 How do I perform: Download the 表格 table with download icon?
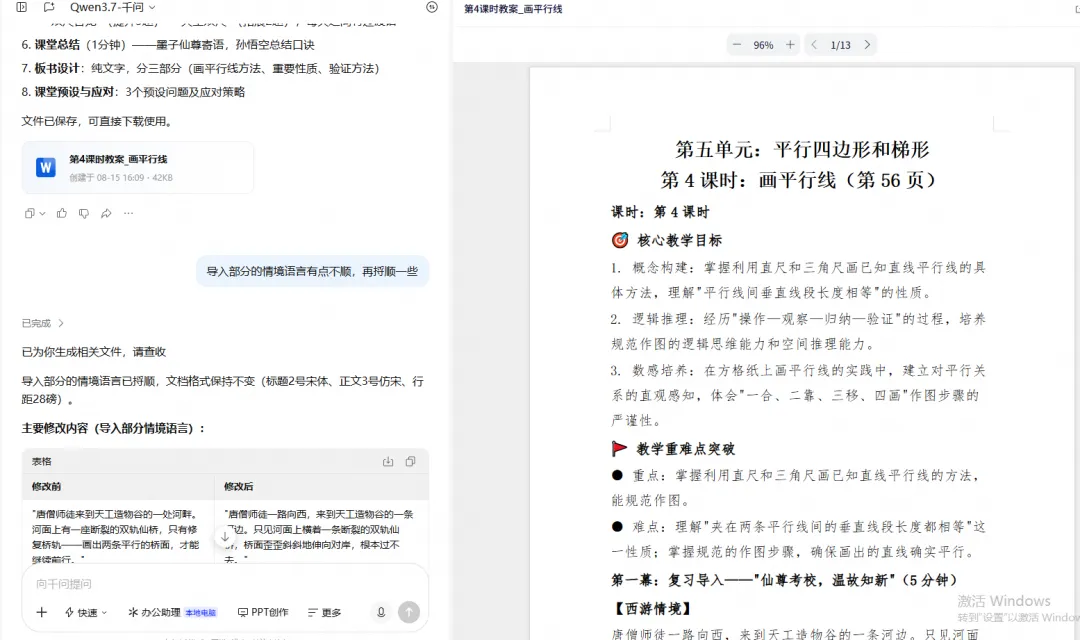point(388,462)
